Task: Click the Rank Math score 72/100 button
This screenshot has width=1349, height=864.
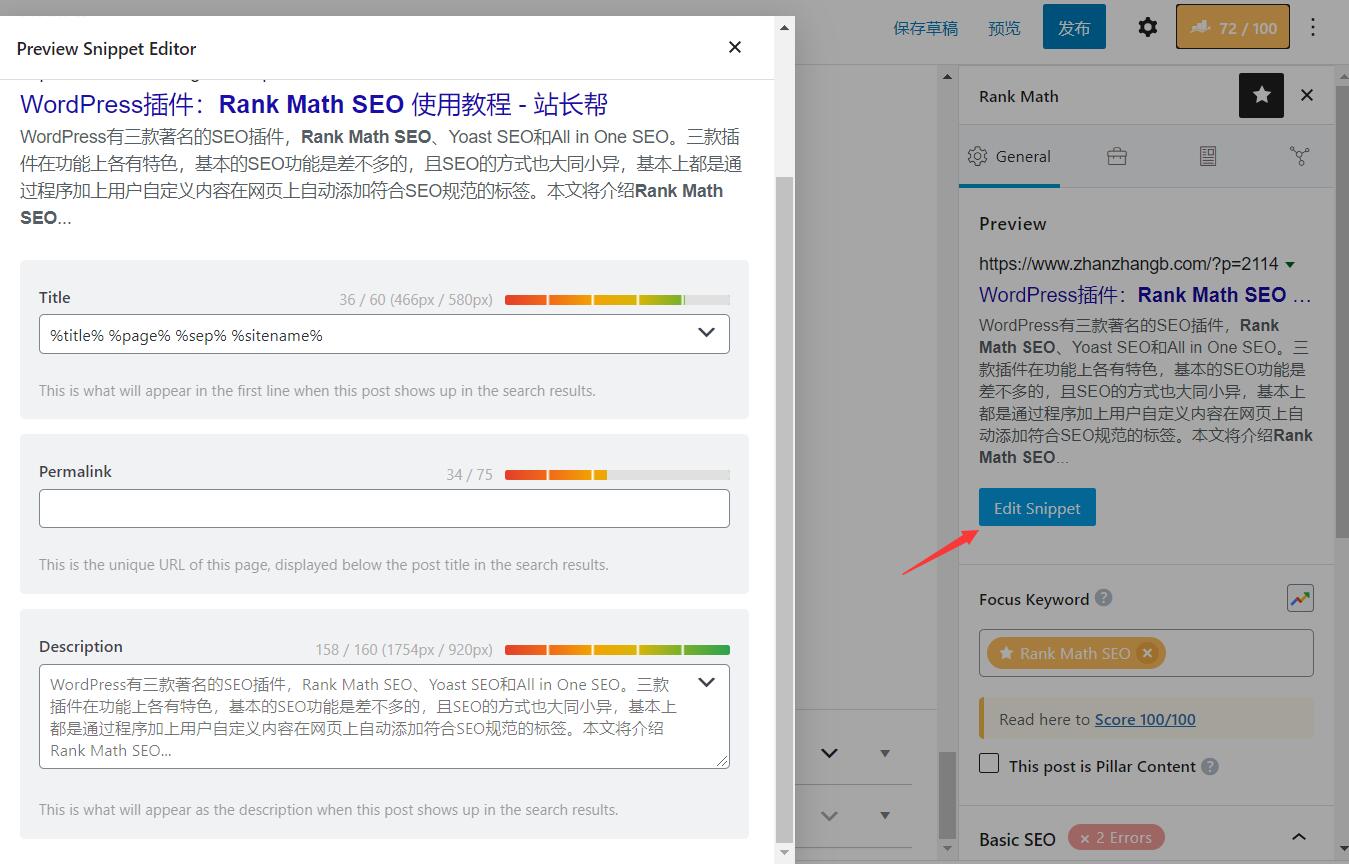Action: tap(1232, 28)
